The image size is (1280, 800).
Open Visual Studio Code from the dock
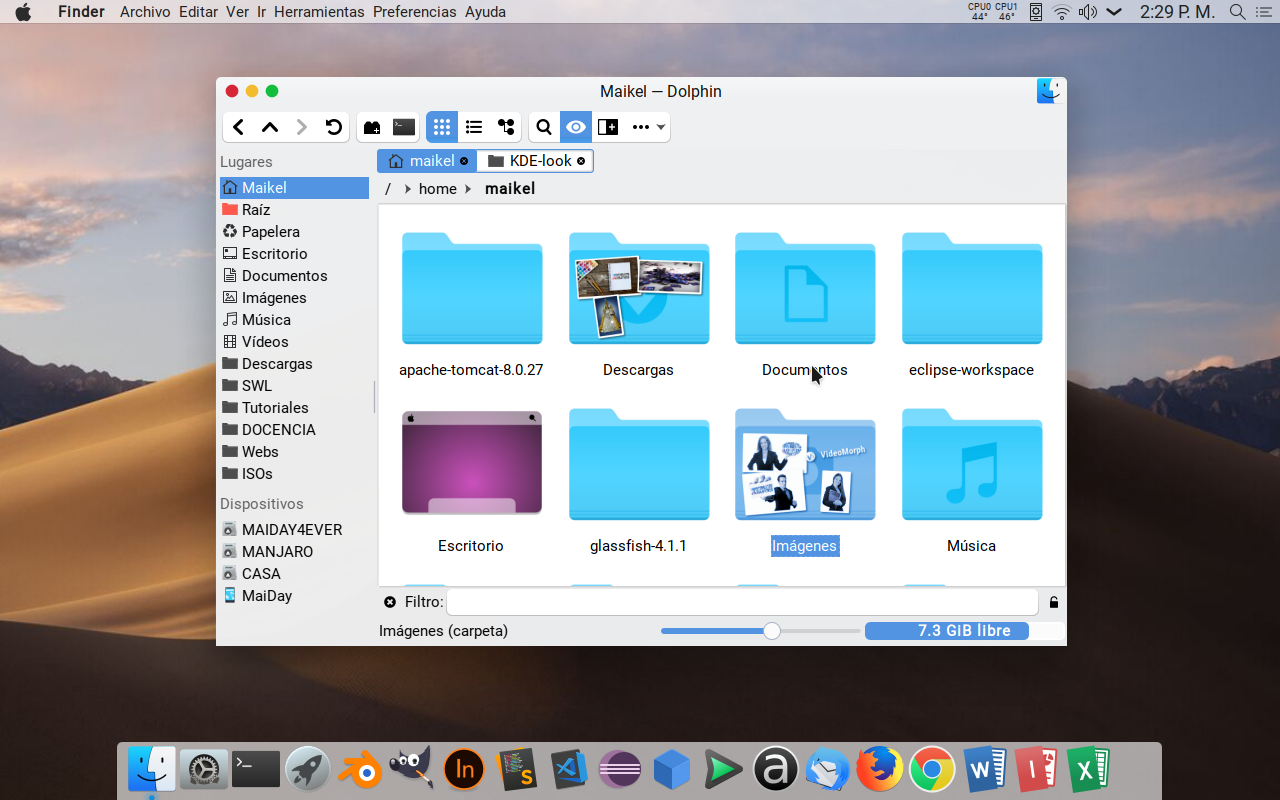pyautogui.click(x=568, y=770)
